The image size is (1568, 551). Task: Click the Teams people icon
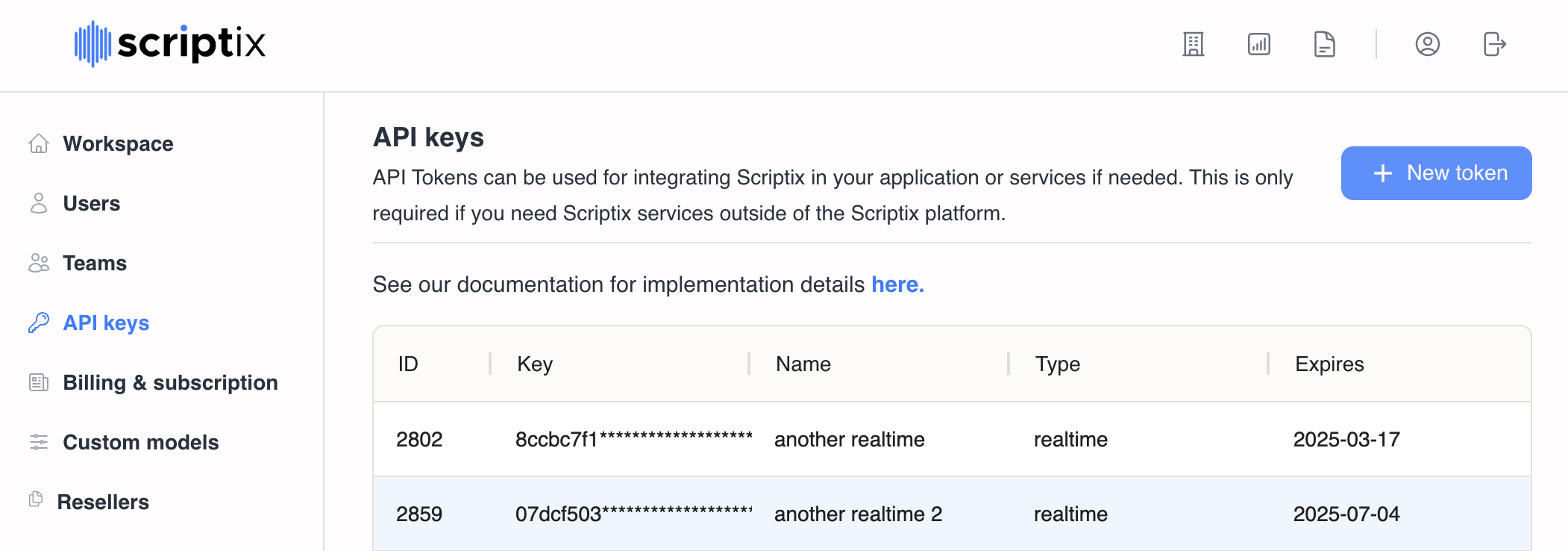click(39, 263)
